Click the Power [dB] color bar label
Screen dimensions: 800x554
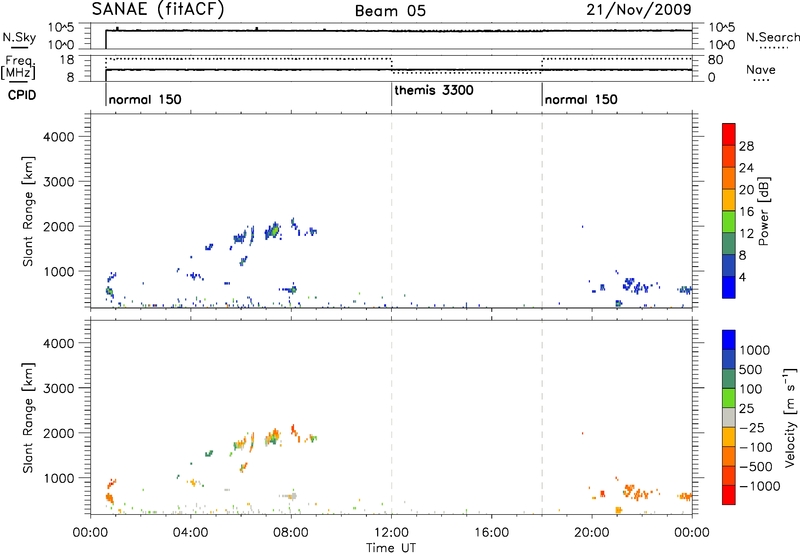(x=763, y=211)
